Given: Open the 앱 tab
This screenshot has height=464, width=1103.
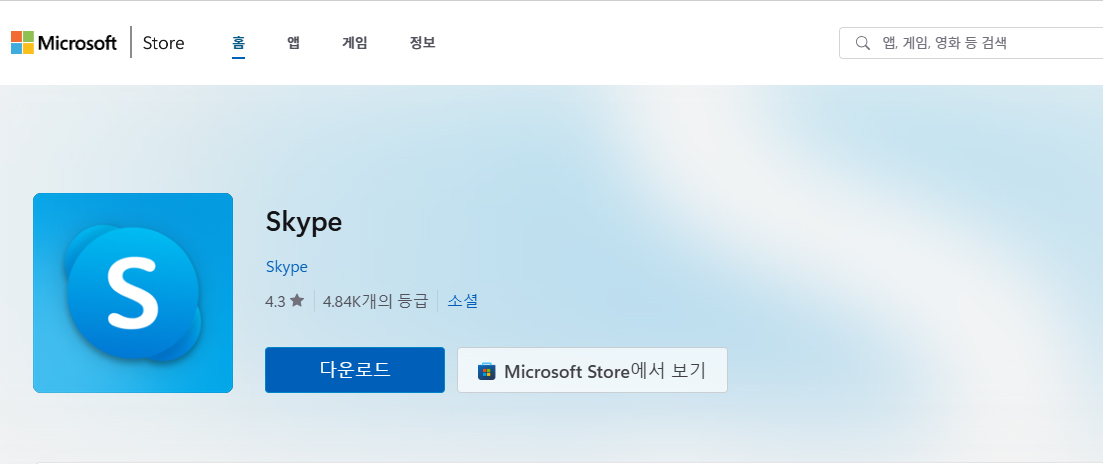Looking at the screenshot, I should pos(293,42).
